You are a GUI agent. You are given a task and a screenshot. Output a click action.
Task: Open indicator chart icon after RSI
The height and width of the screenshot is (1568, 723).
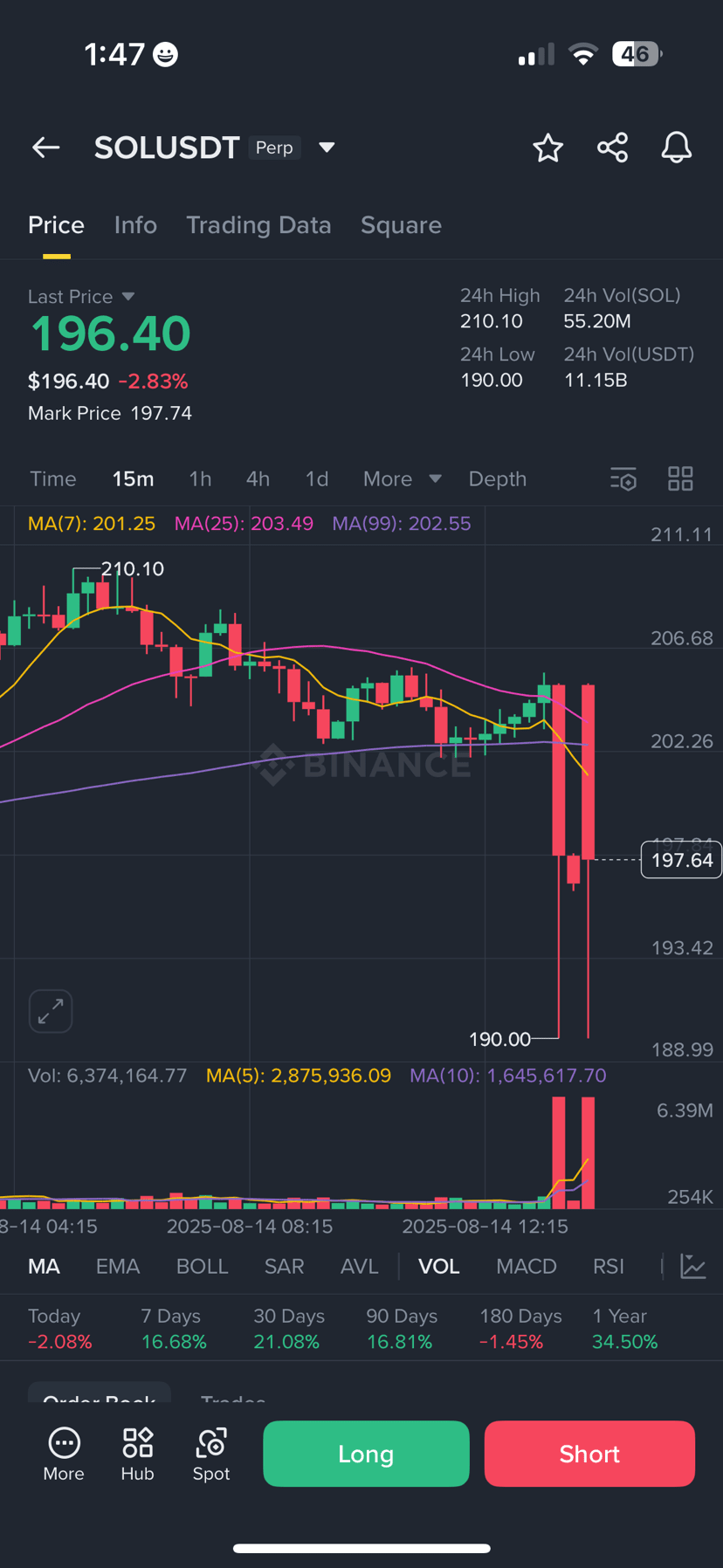tap(693, 1266)
